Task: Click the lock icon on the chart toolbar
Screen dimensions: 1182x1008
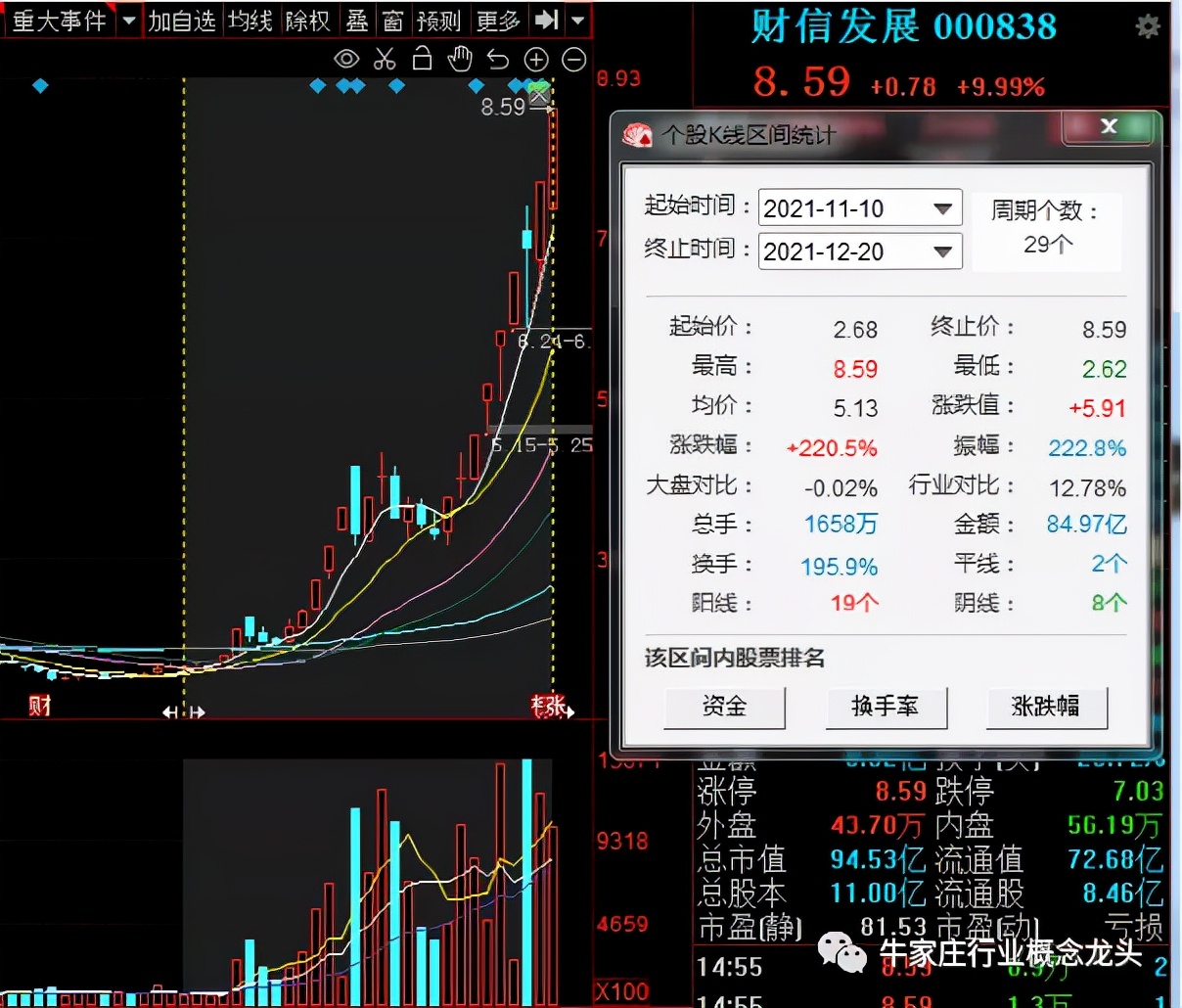Action: (x=422, y=59)
